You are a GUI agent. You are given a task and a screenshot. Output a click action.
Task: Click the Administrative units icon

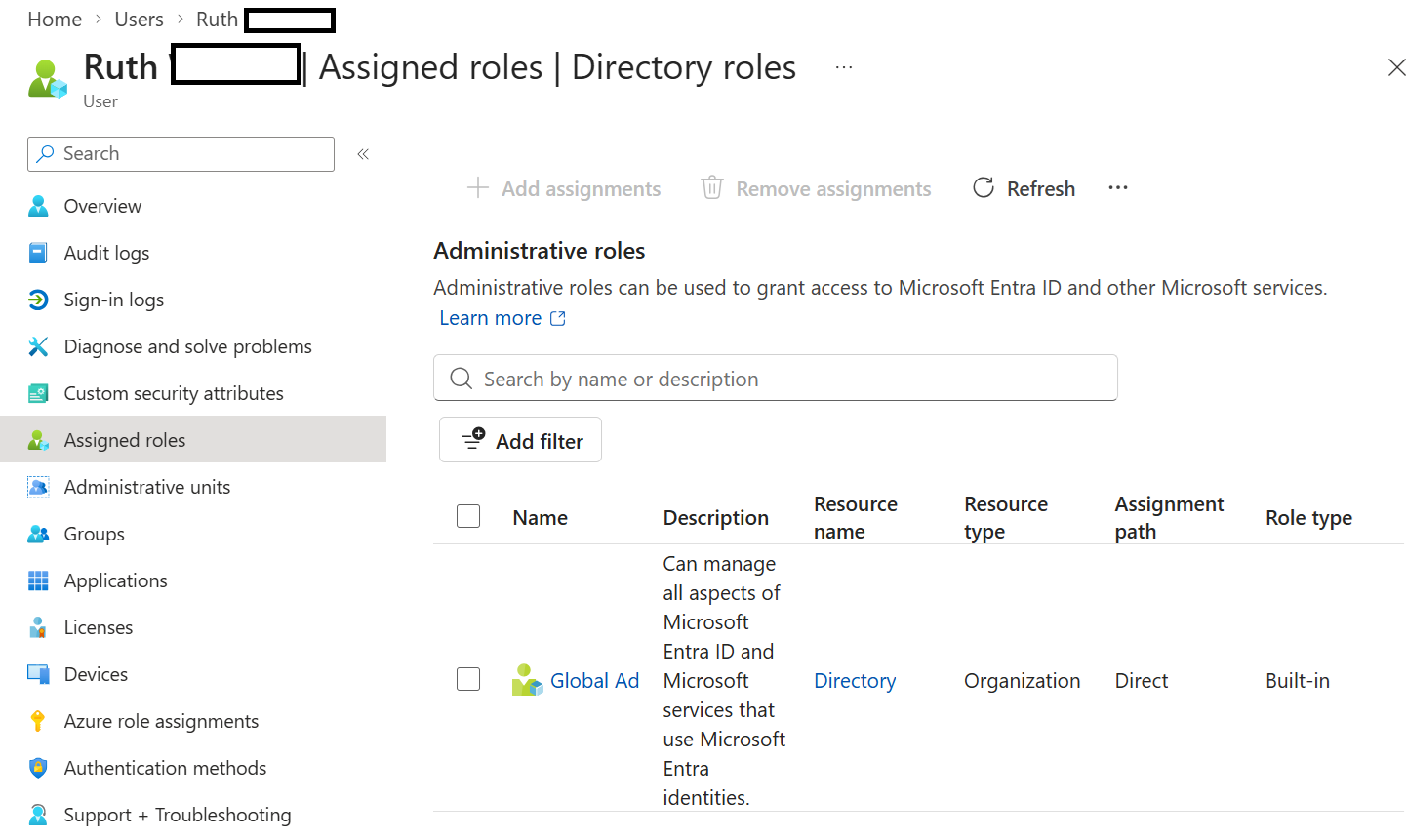point(38,487)
